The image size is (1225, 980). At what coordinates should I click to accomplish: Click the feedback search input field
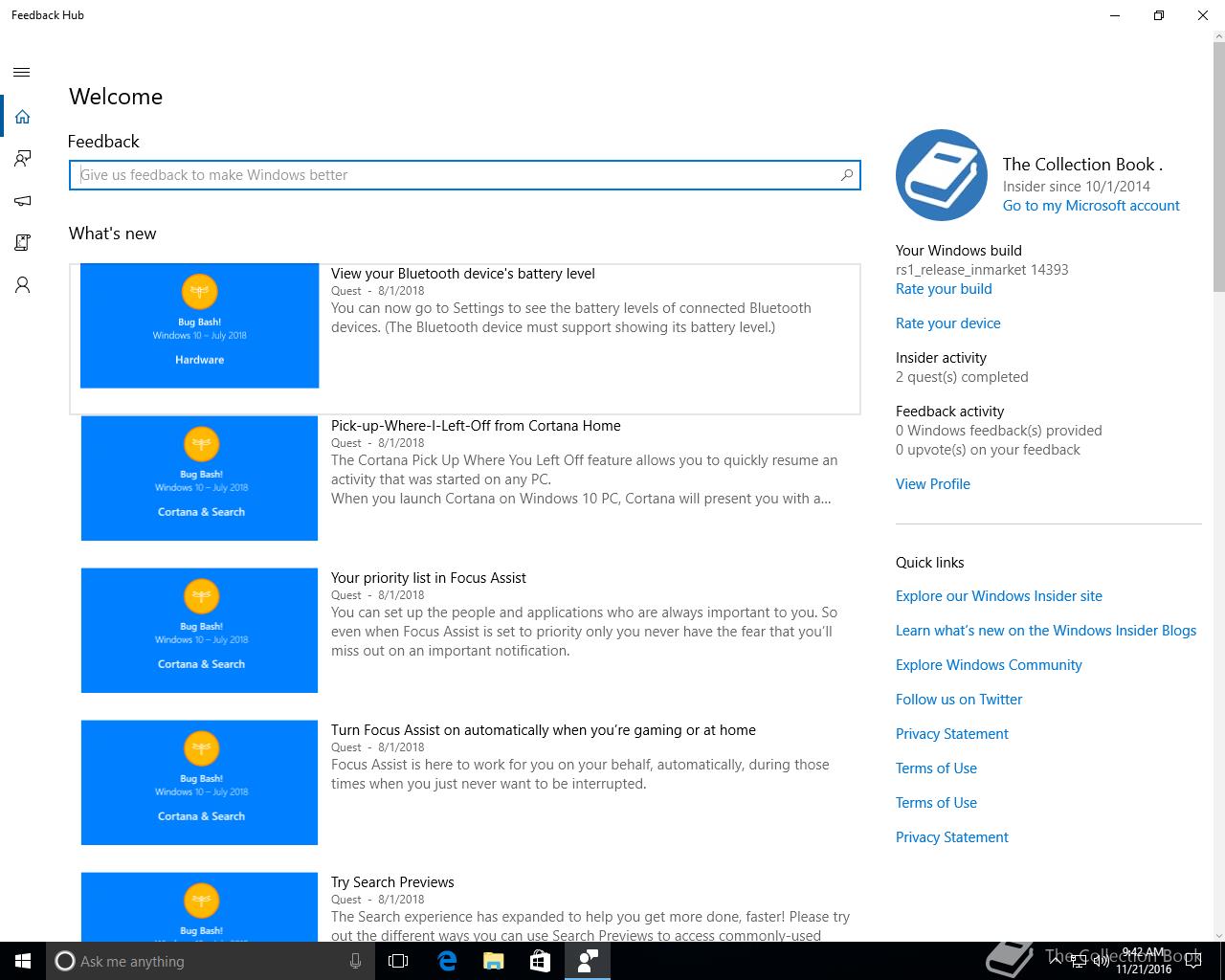(x=465, y=175)
